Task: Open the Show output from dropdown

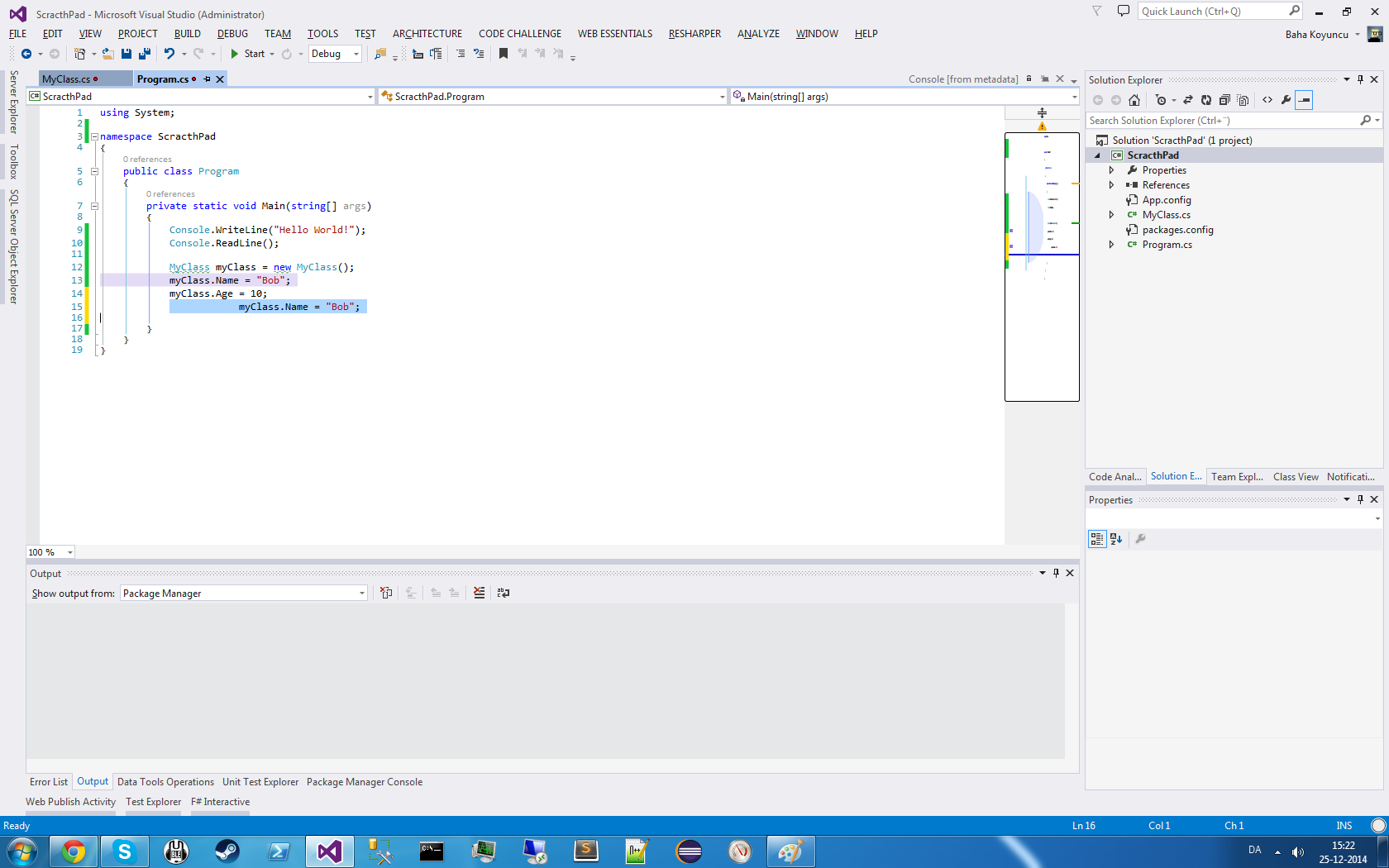Action: click(x=244, y=593)
